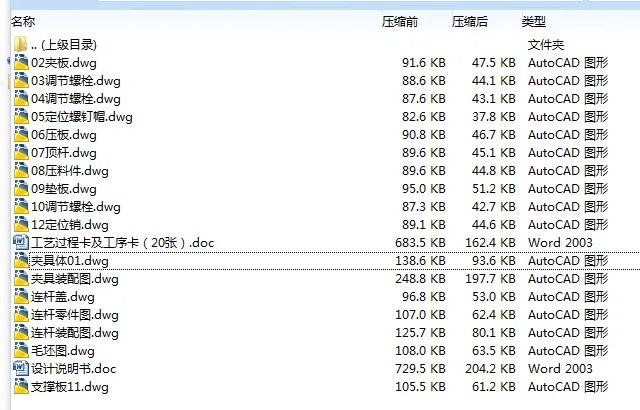Click the Word icon of 设计说明书.doc

(x=21, y=368)
